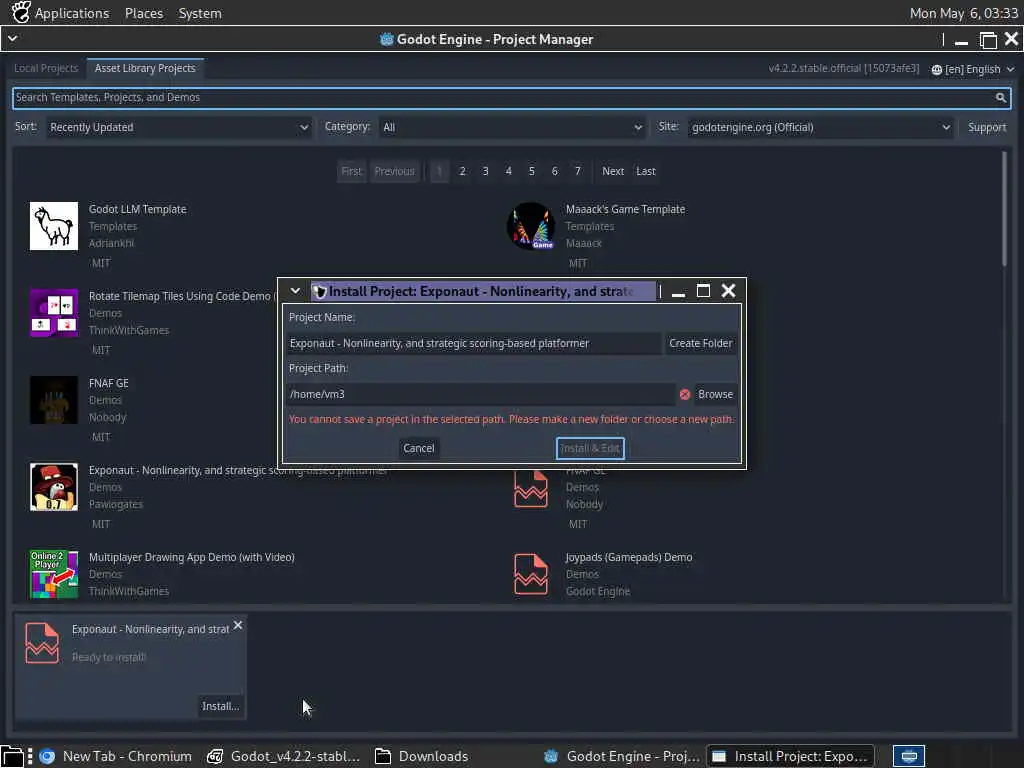Switch to Local Projects tab

click(46, 68)
